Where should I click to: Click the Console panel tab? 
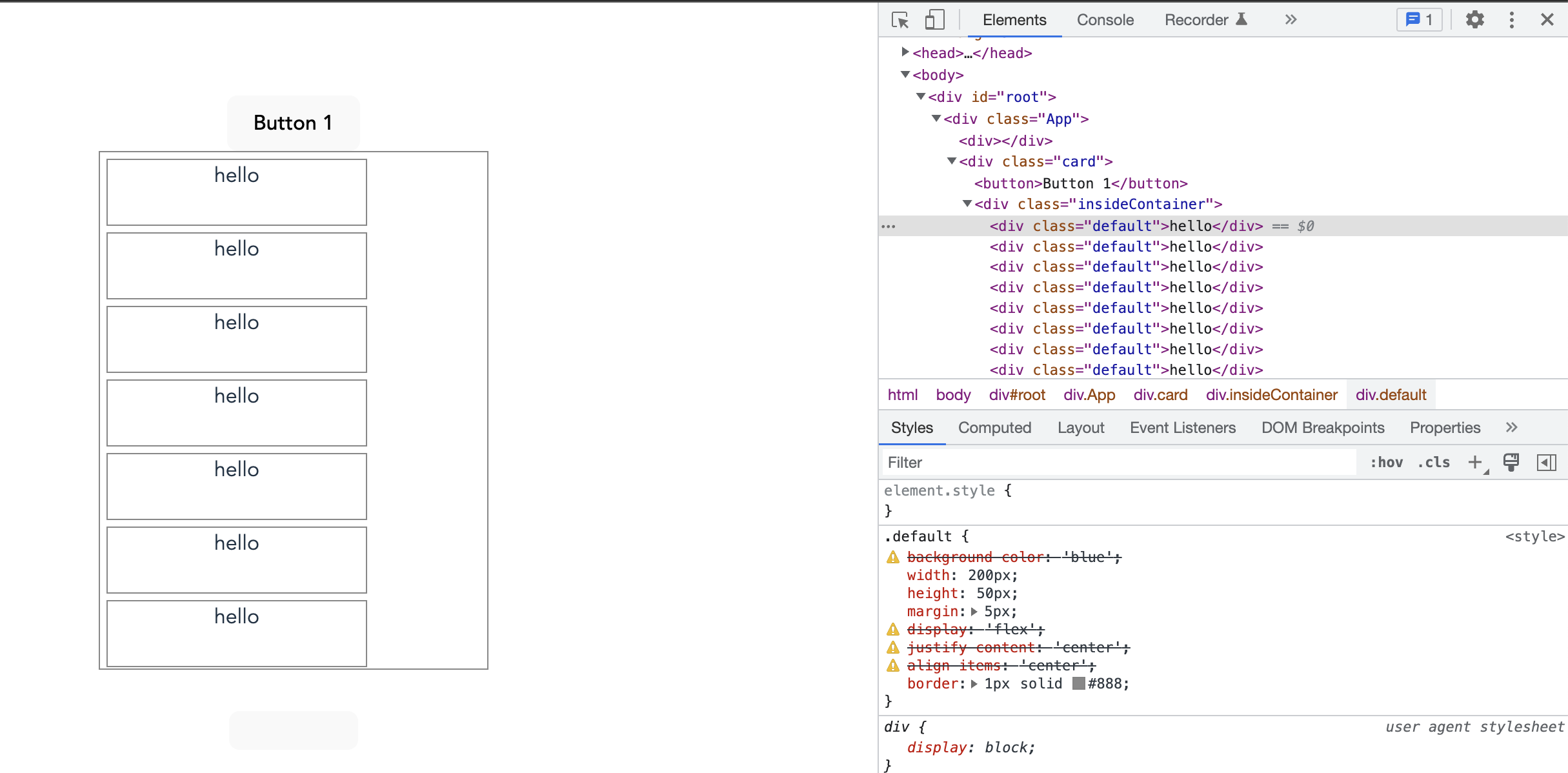tap(1105, 20)
